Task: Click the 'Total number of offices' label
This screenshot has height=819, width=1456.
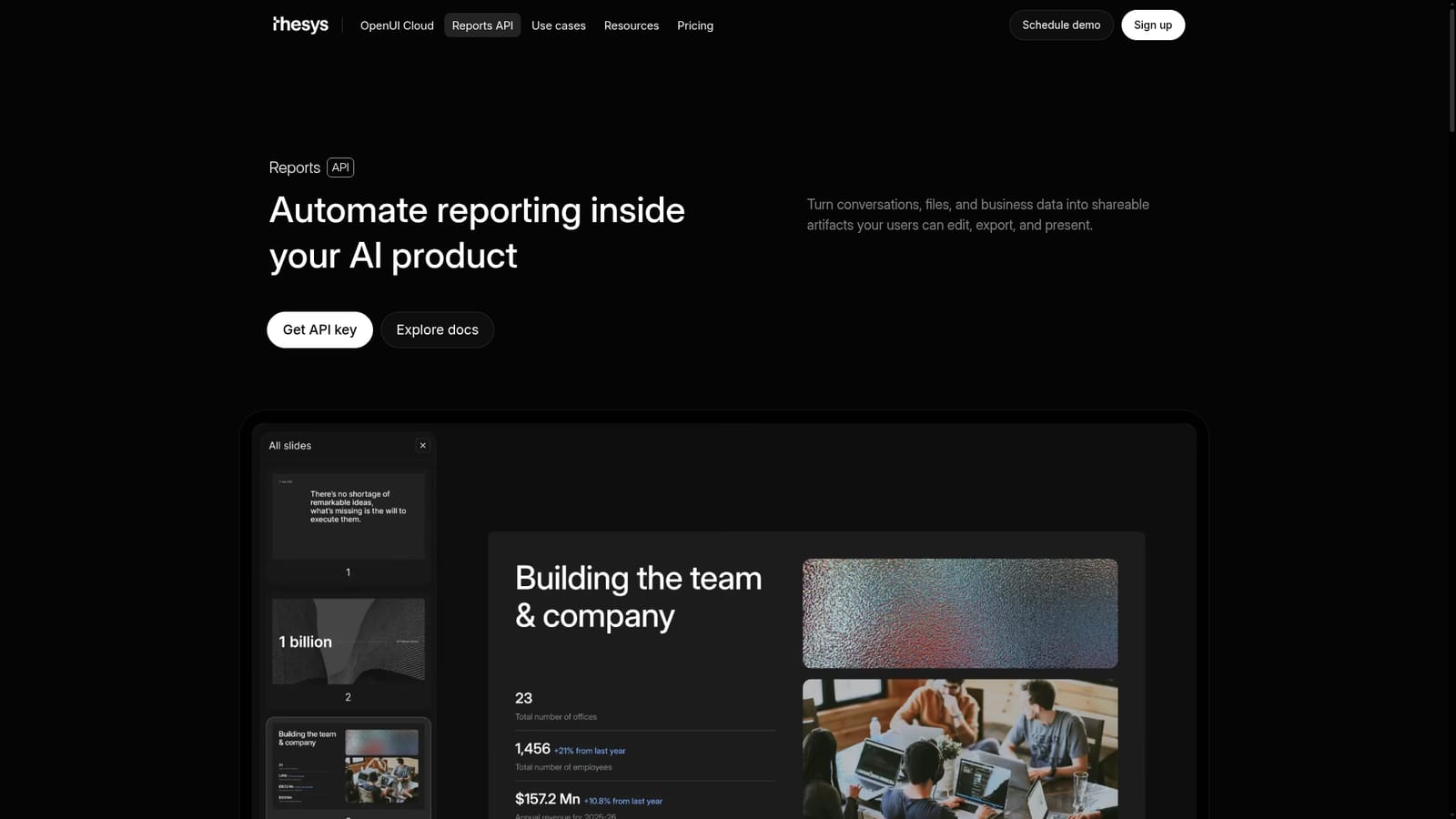Action: pos(556,717)
